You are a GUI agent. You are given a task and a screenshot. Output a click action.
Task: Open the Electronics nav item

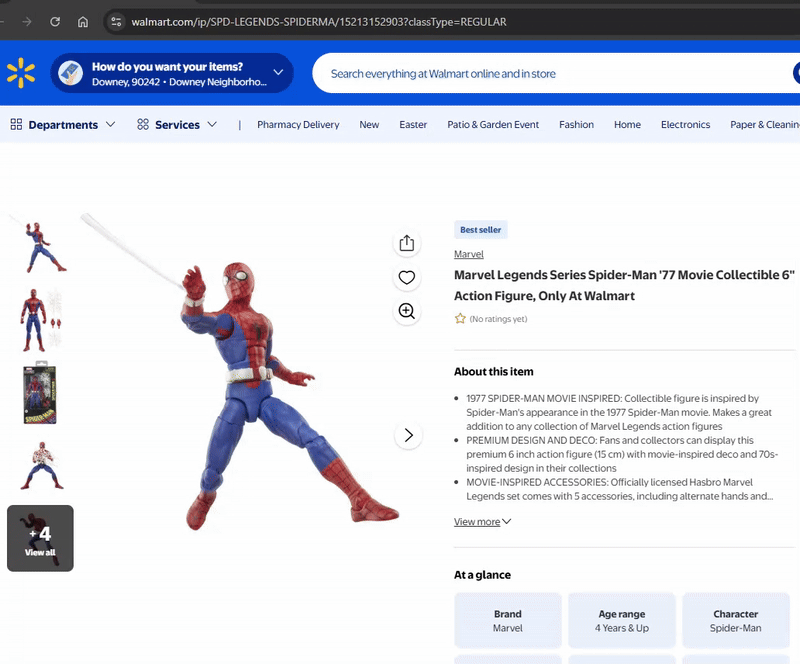pyautogui.click(x=685, y=125)
